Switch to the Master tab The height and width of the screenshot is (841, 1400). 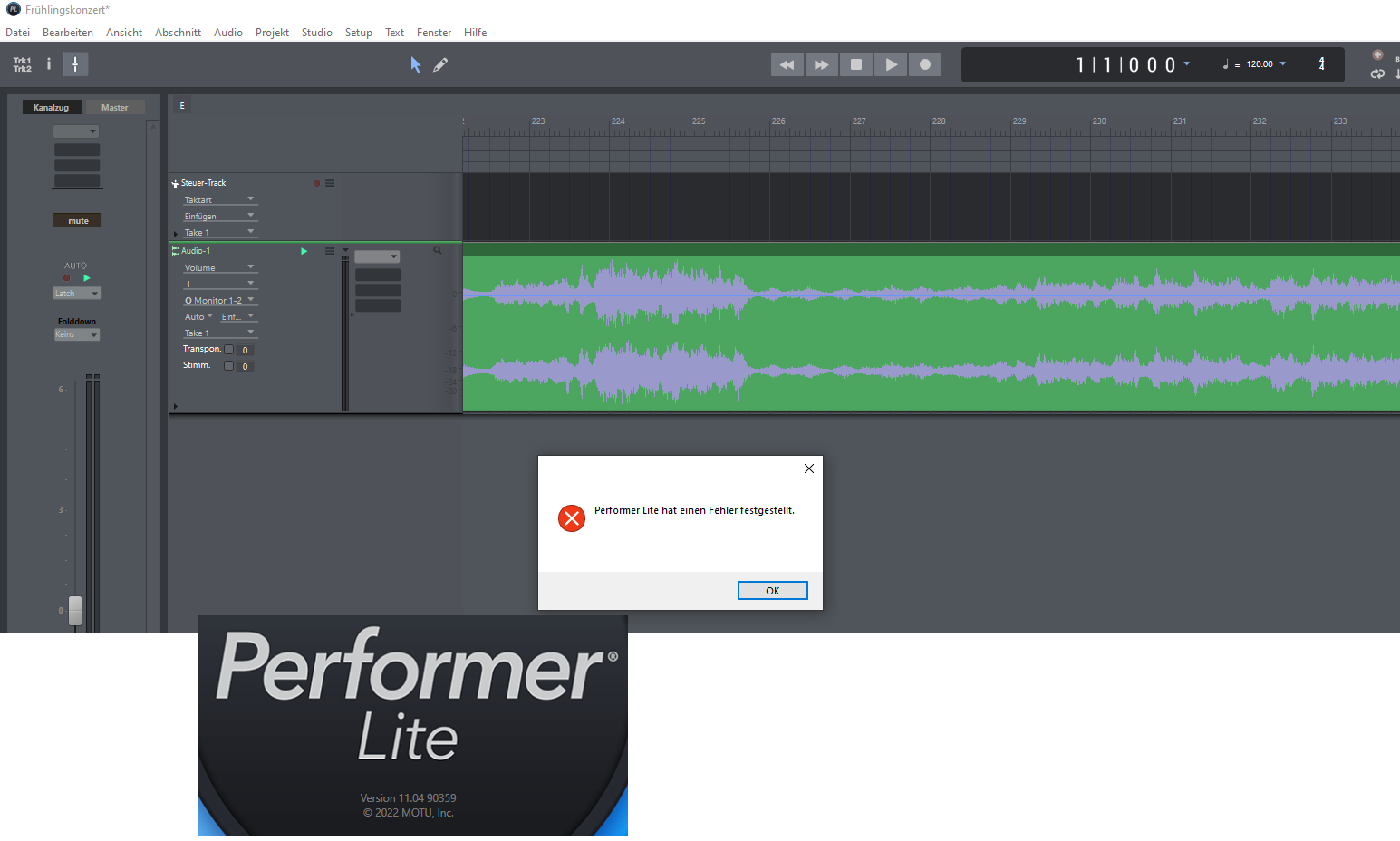pos(115,107)
